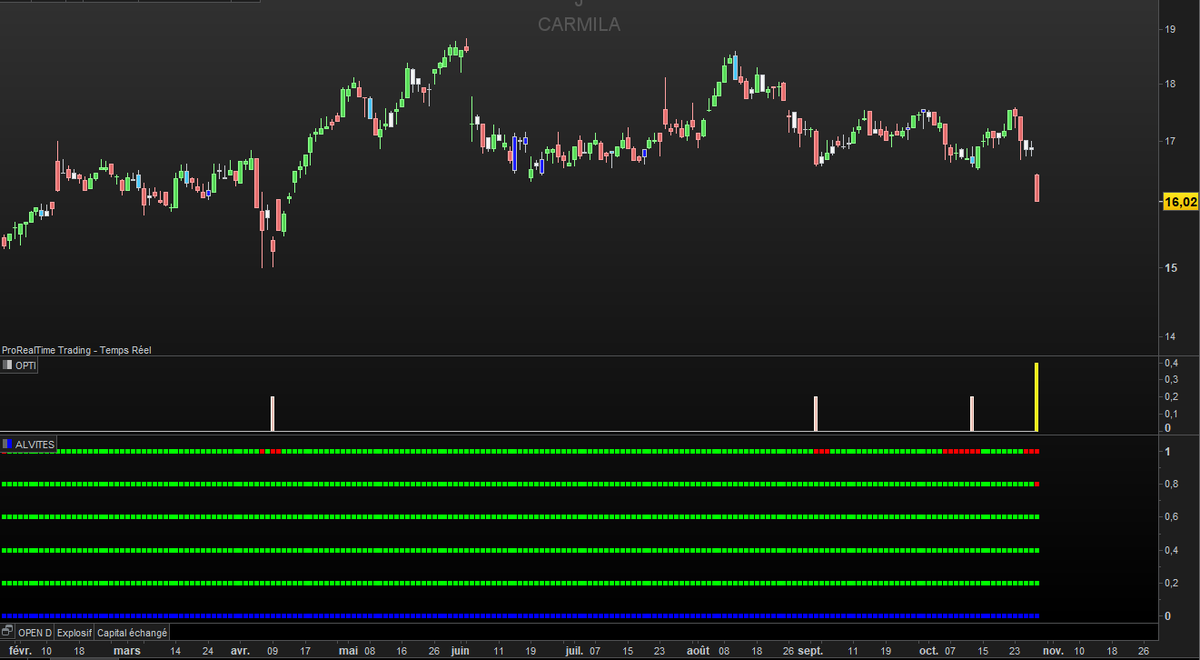This screenshot has width=1200, height=660.
Task: Click the 1 value on the ALVITES scale
Action: pos(1167,452)
